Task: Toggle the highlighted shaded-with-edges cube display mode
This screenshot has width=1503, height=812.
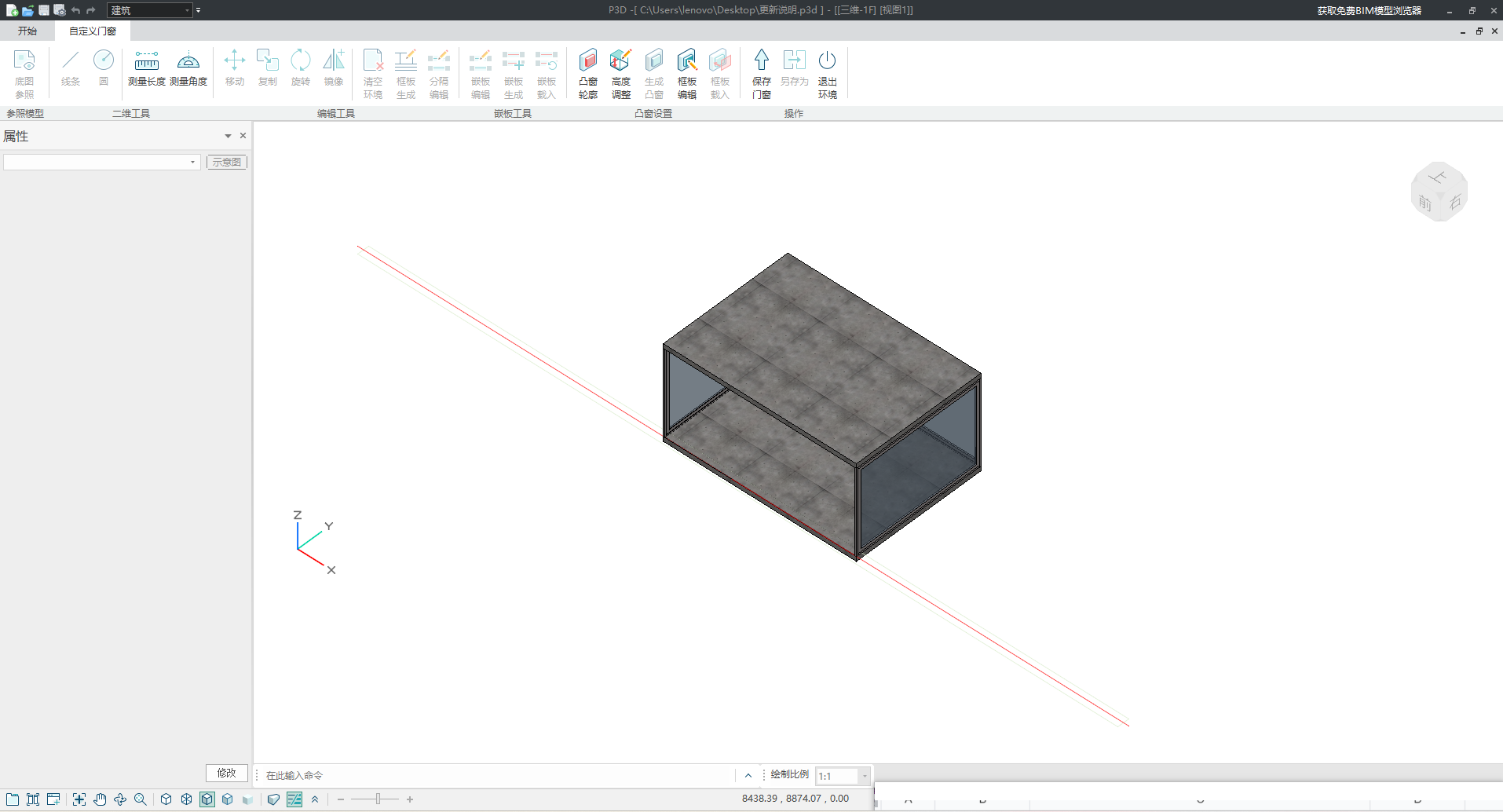Action: 207,799
